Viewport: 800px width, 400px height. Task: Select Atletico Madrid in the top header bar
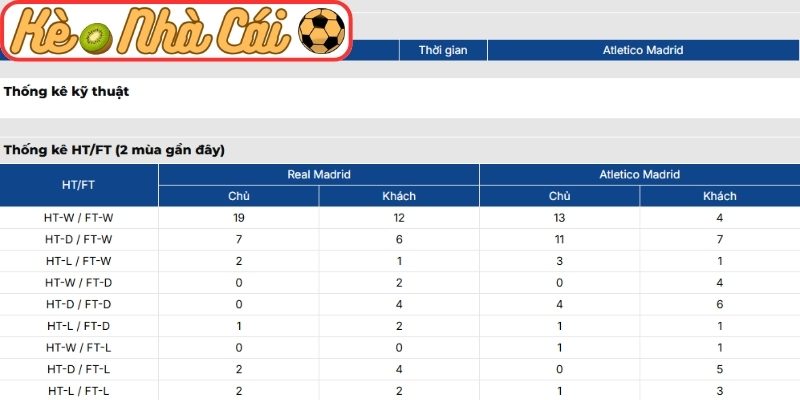pyautogui.click(x=643, y=50)
